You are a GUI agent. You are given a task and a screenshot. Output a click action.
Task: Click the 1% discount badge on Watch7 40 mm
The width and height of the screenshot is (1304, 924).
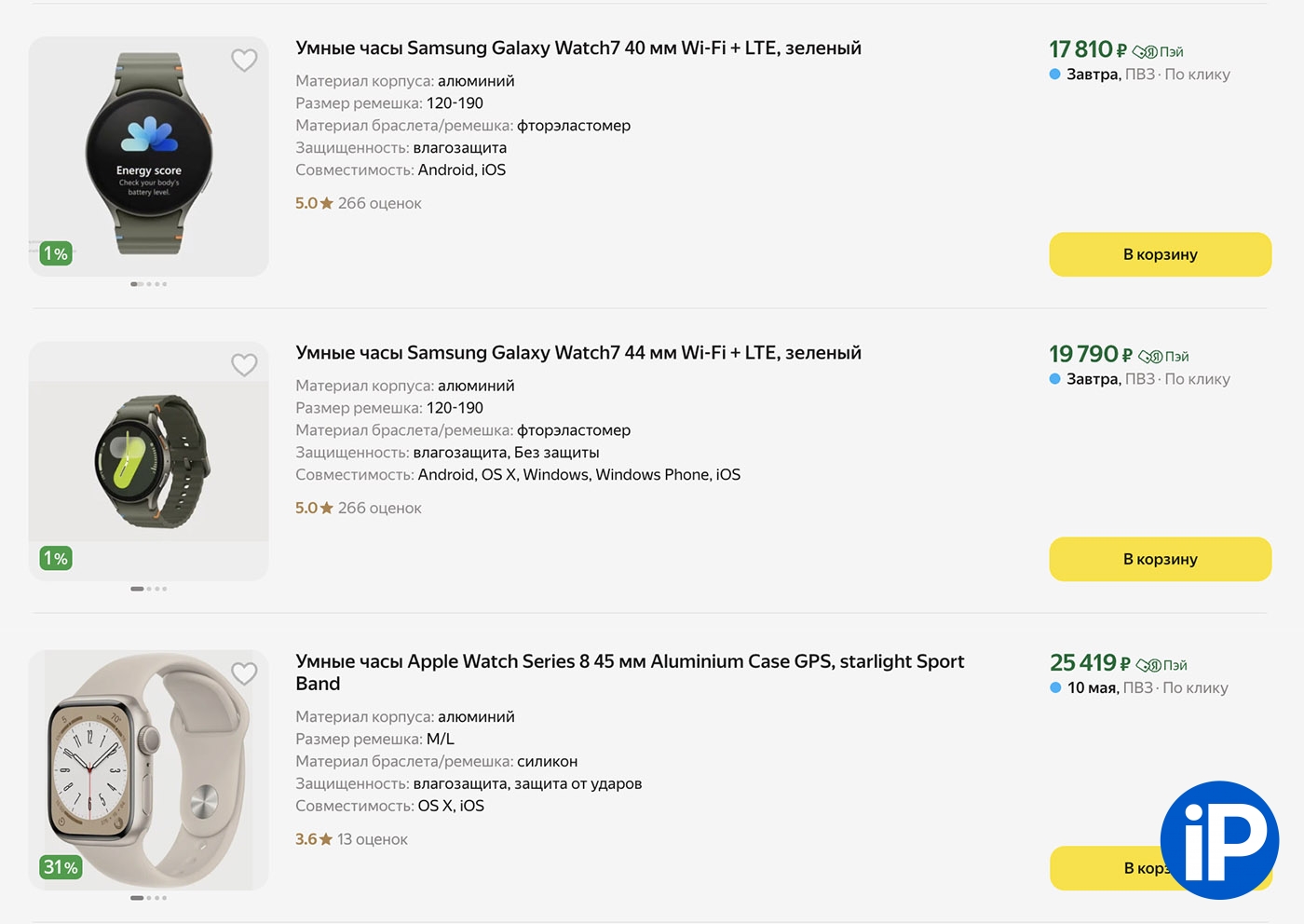[56, 253]
